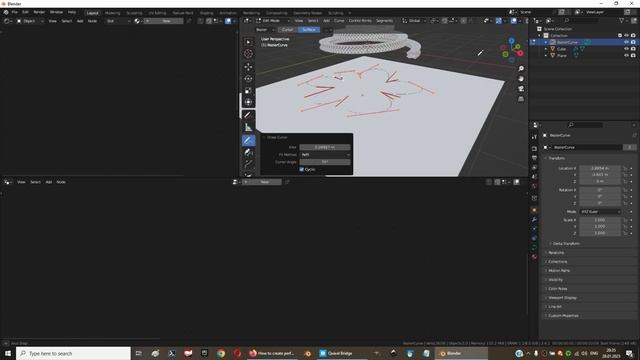
Task: Select the Transform tool
Action: coord(248,102)
